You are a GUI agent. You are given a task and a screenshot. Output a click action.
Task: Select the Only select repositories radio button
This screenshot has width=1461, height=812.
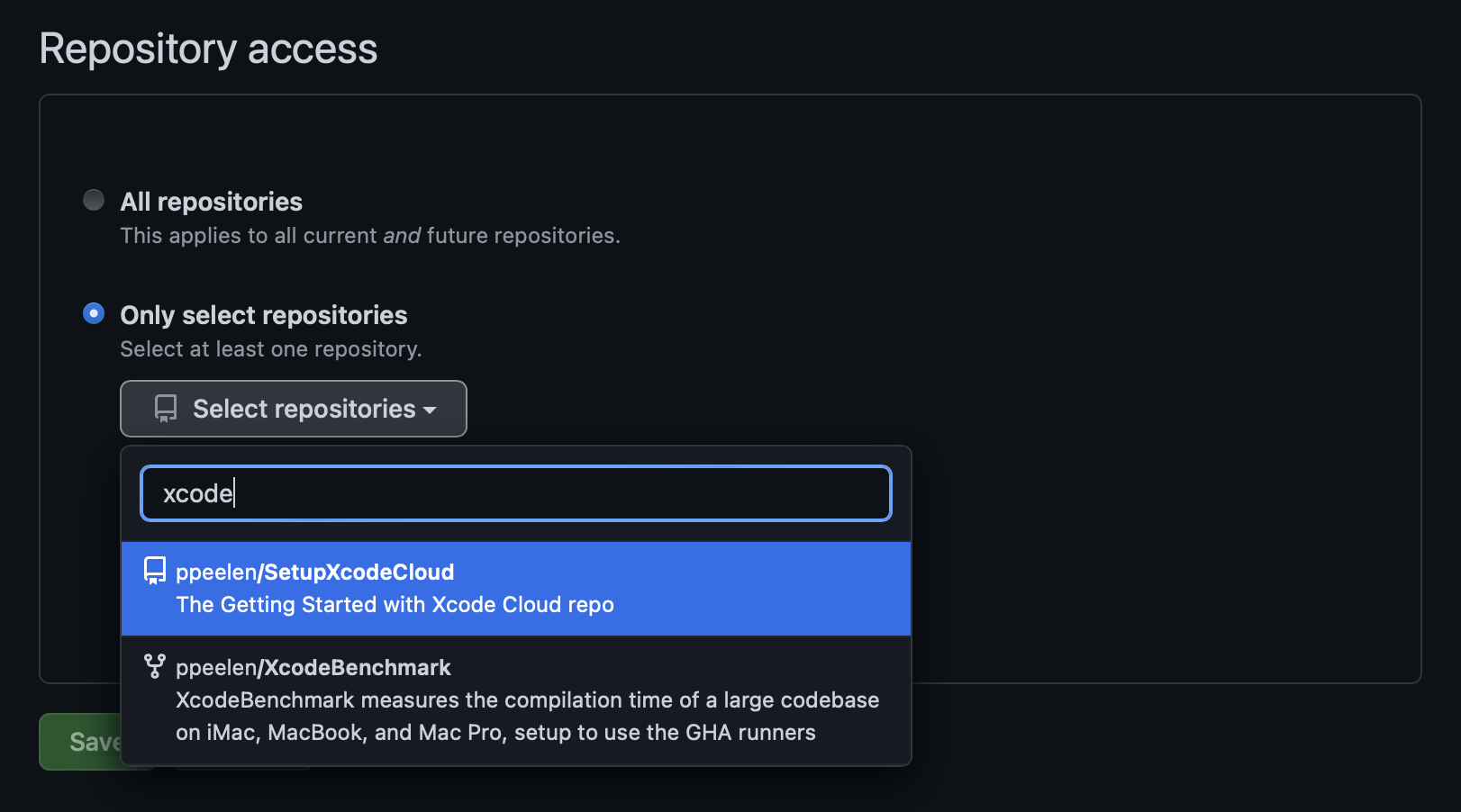(94, 313)
